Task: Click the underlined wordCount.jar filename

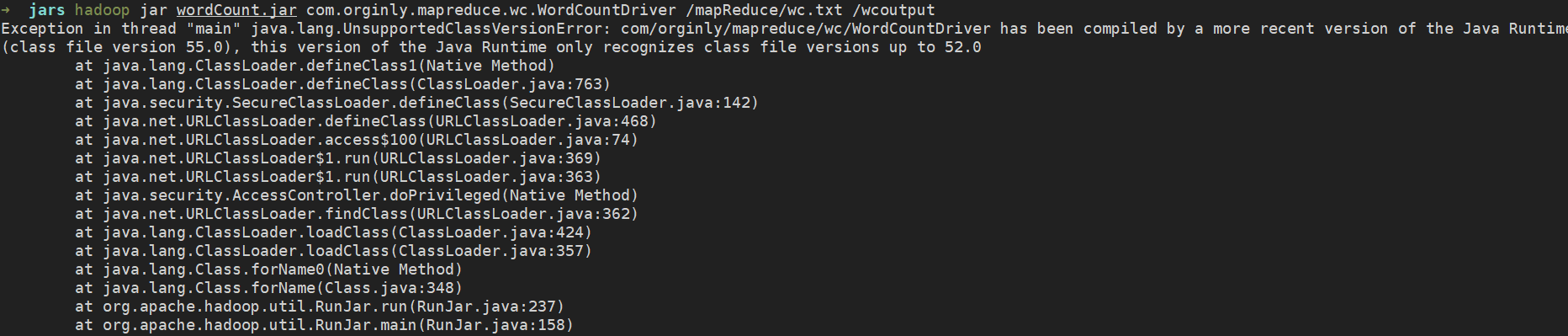Action: pos(236,10)
